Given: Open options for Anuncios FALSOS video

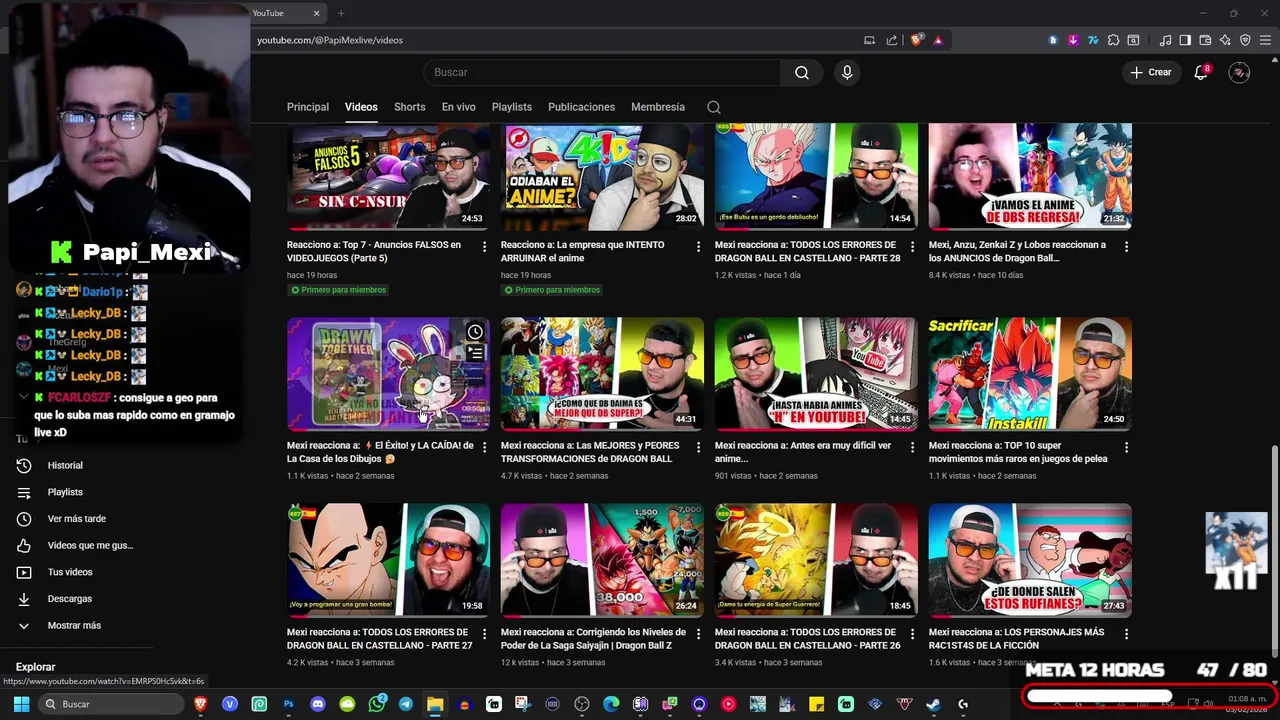Looking at the screenshot, I should [485, 246].
